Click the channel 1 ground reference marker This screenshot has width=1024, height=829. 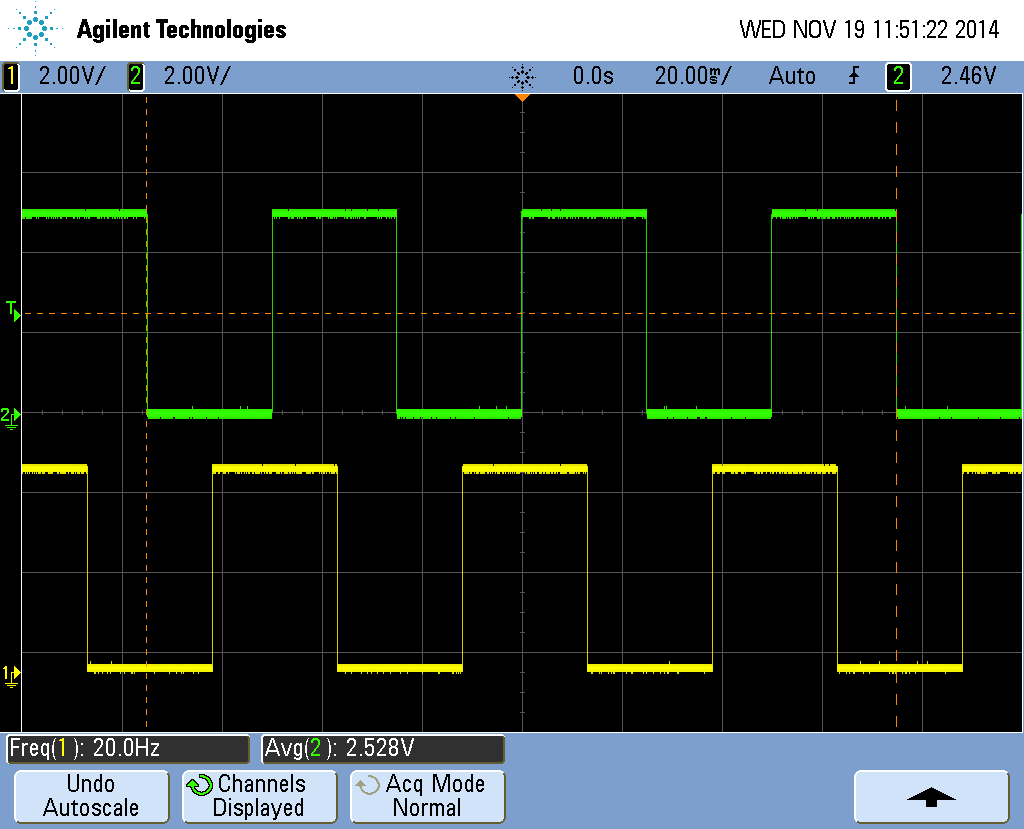click(11, 674)
